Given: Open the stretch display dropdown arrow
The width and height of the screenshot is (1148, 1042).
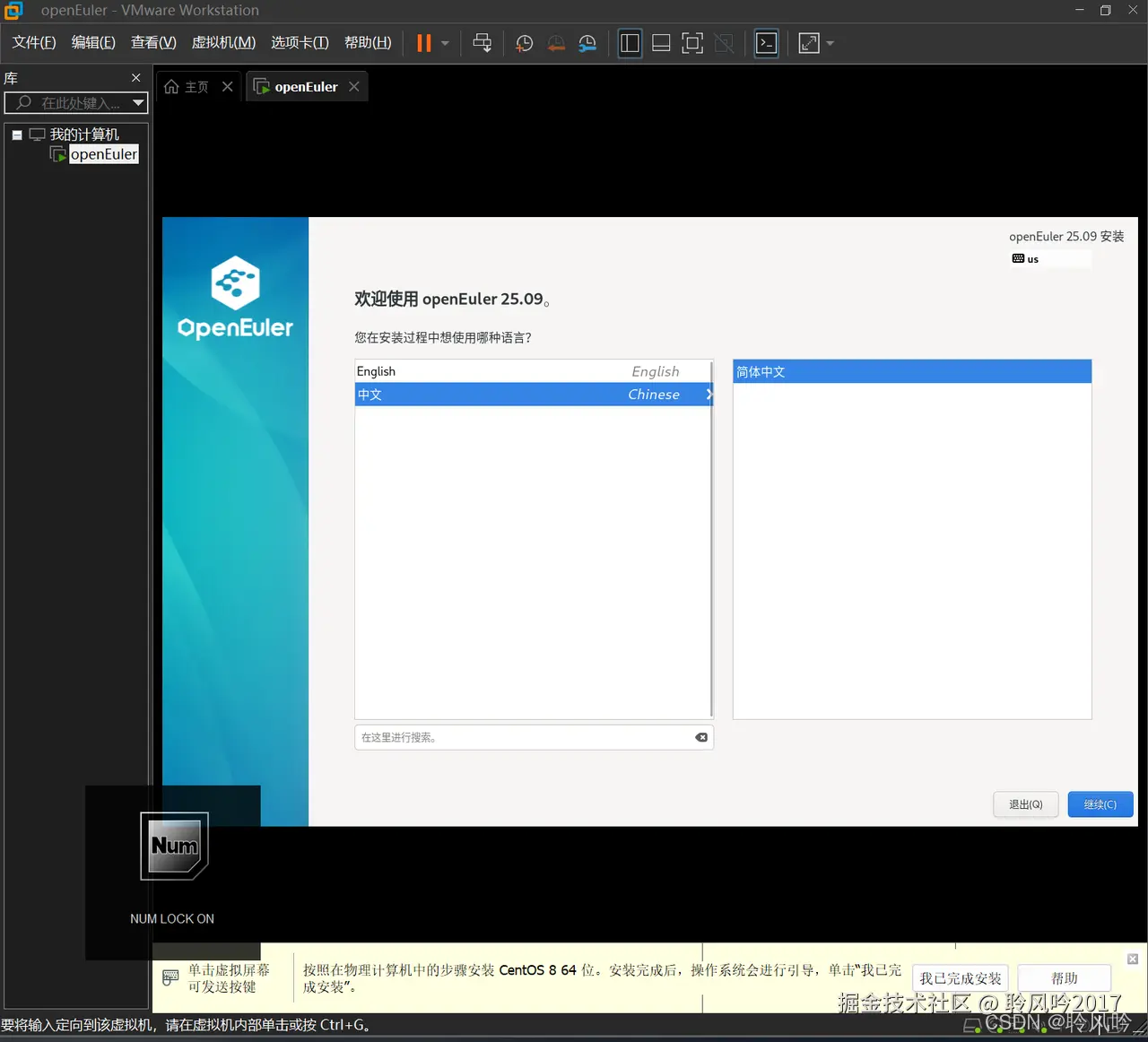Looking at the screenshot, I should pyautogui.click(x=830, y=43).
